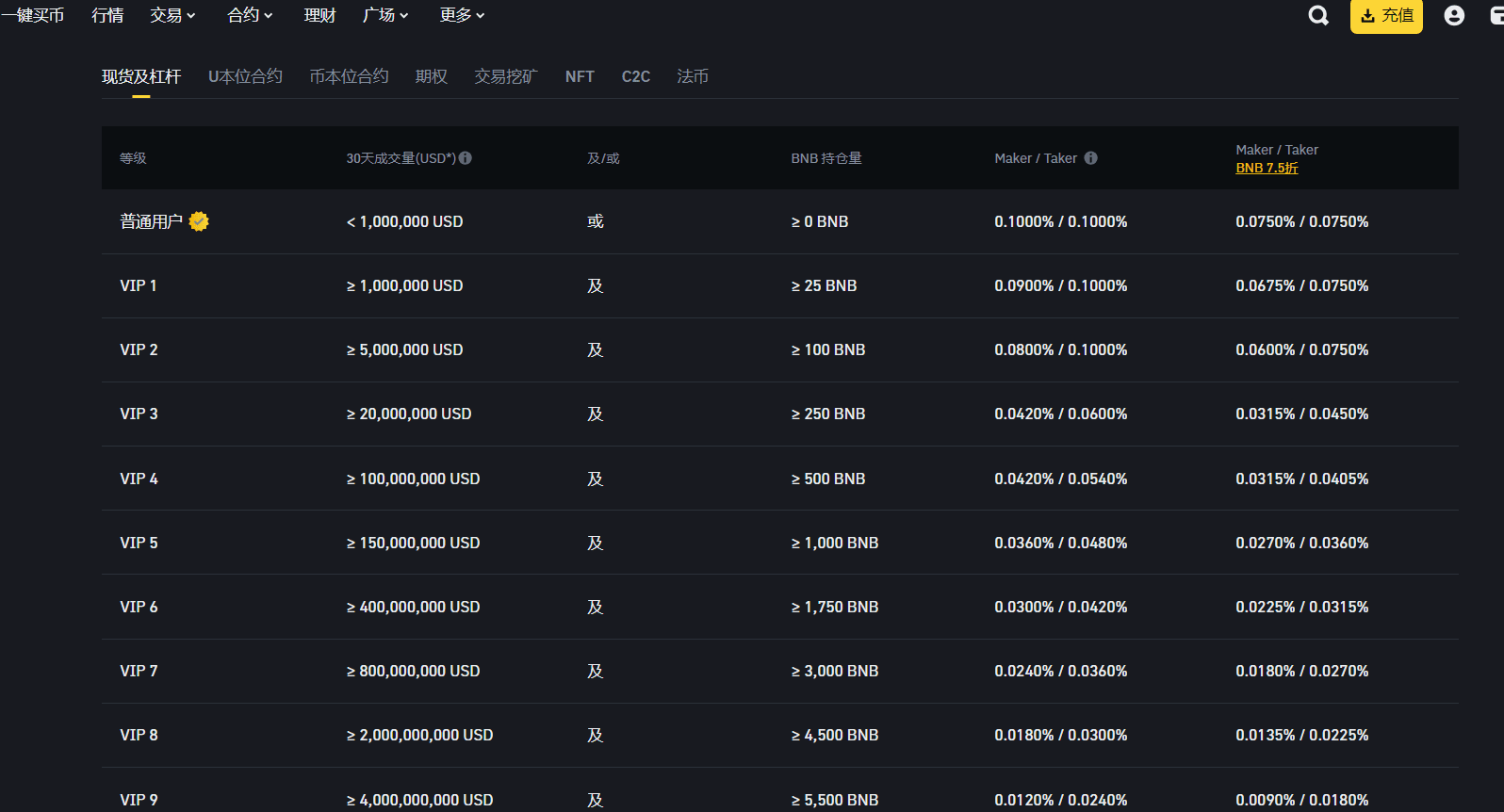Click the 等级 column header
Image resolution: width=1504 pixels, height=812 pixels.
coord(133,158)
